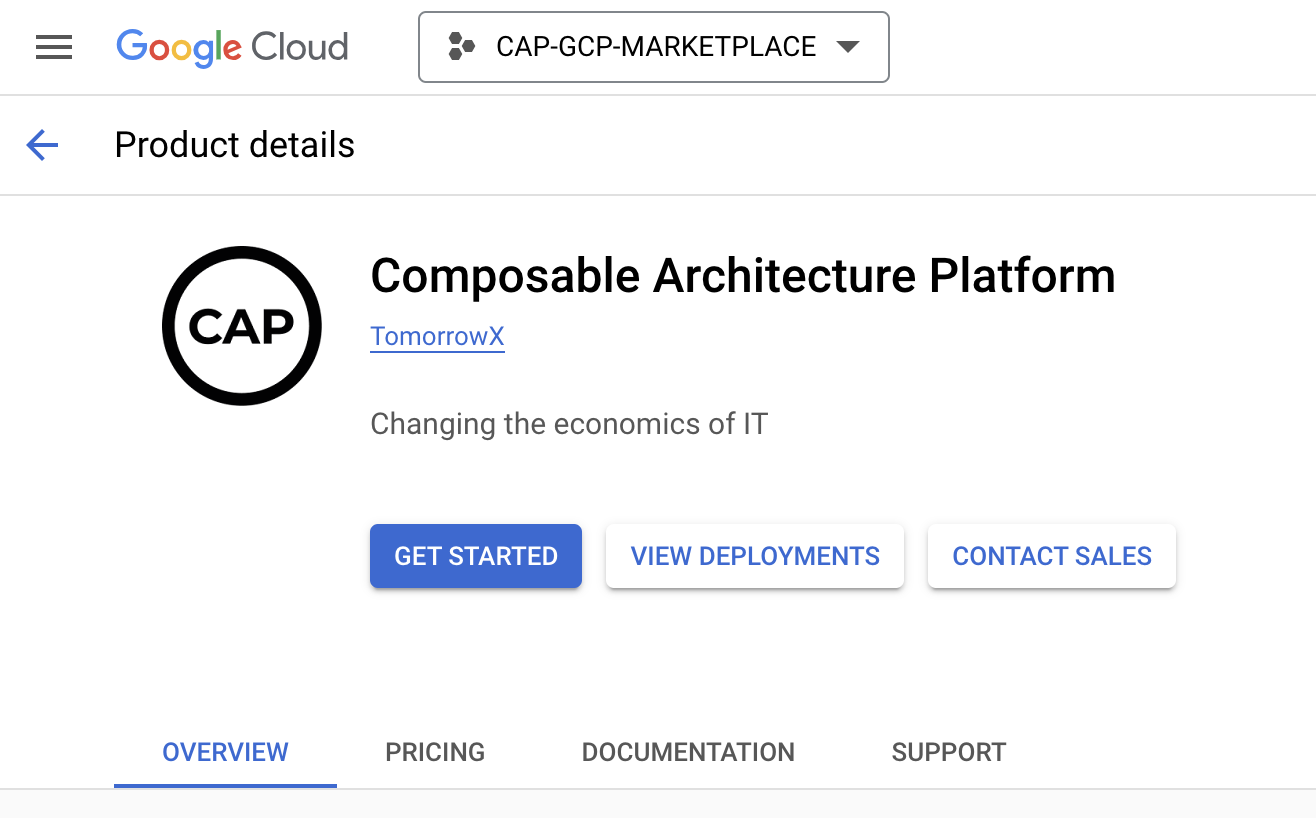Open the hamburger navigation menu
This screenshot has width=1316, height=818.
click(x=54, y=47)
